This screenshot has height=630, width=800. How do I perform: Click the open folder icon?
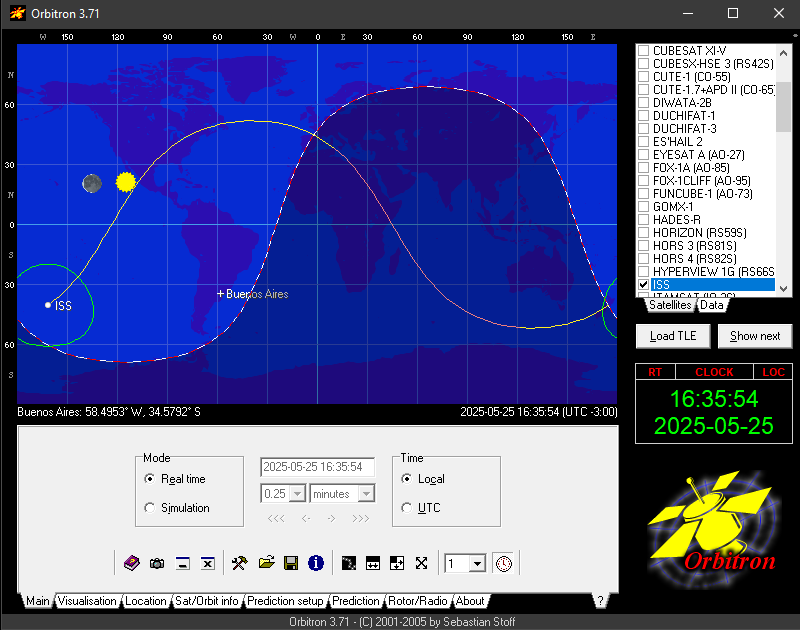click(266, 564)
